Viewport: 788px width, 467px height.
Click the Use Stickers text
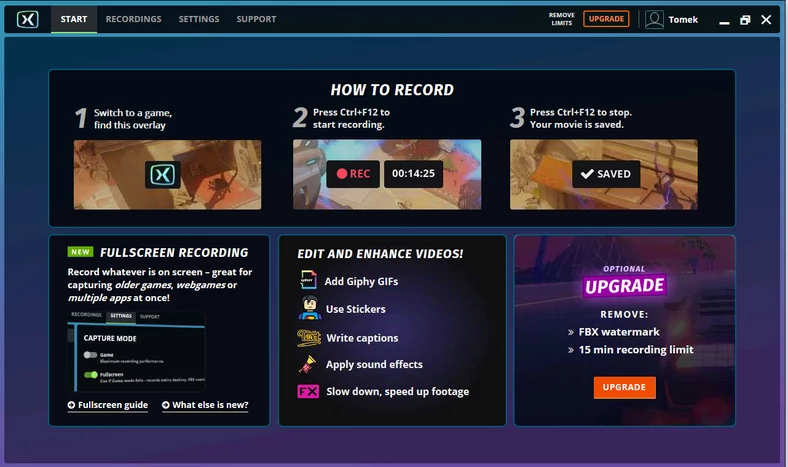[355, 309]
